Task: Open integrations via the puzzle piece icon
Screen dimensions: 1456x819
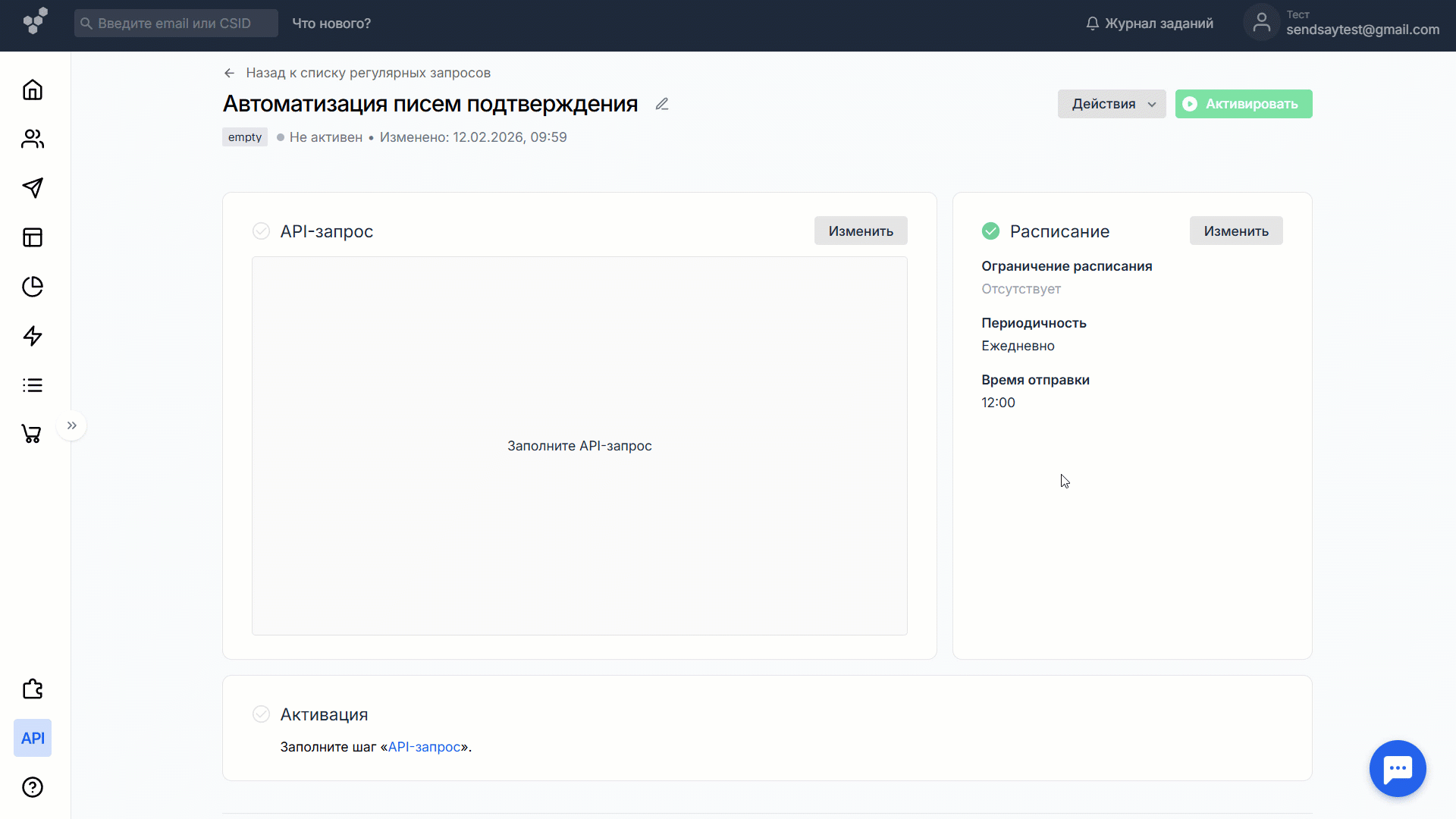Action: [x=33, y=689]
